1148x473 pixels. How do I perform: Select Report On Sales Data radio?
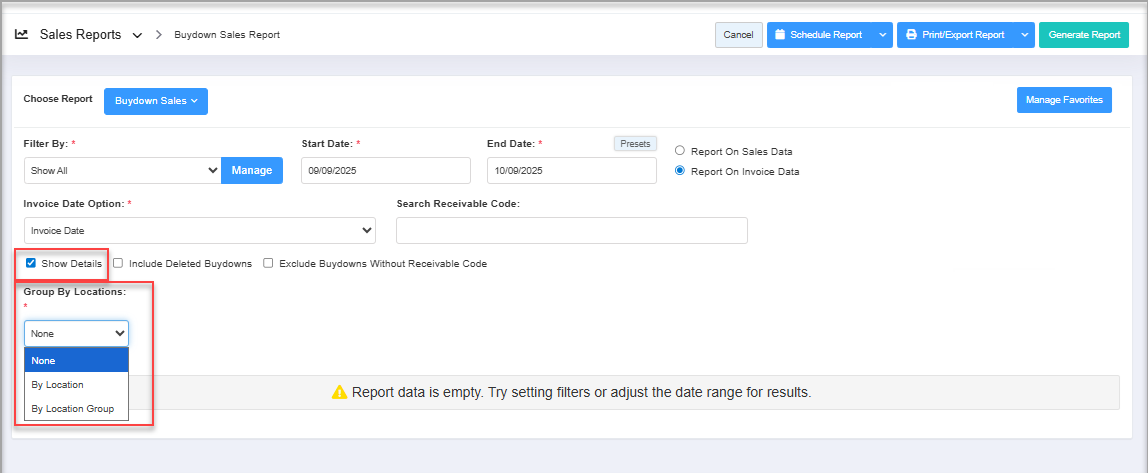pos(680,151)
